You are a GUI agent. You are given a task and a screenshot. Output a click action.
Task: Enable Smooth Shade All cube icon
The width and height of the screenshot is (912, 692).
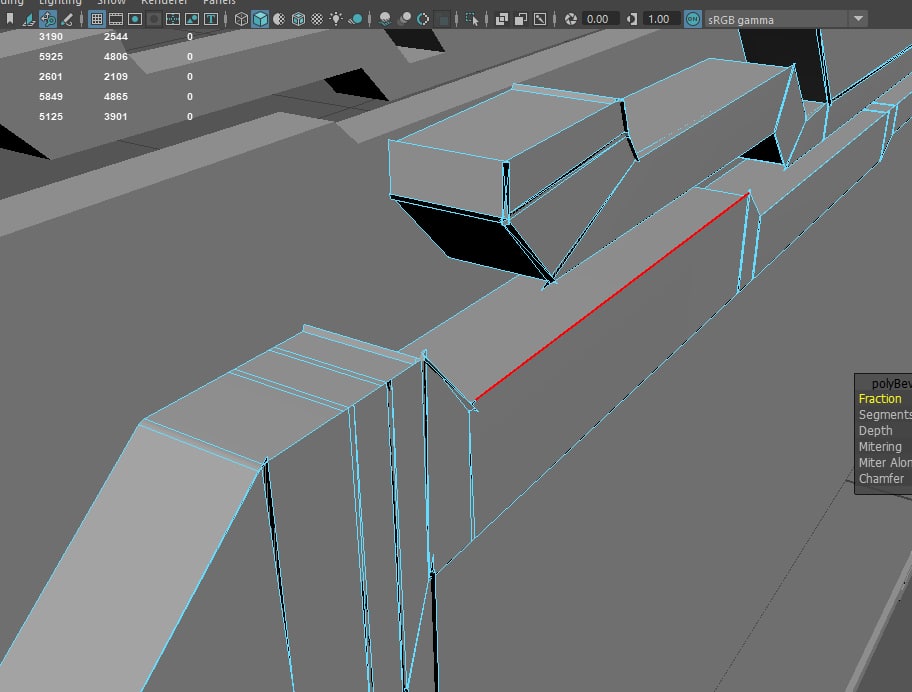coord(260,19)
